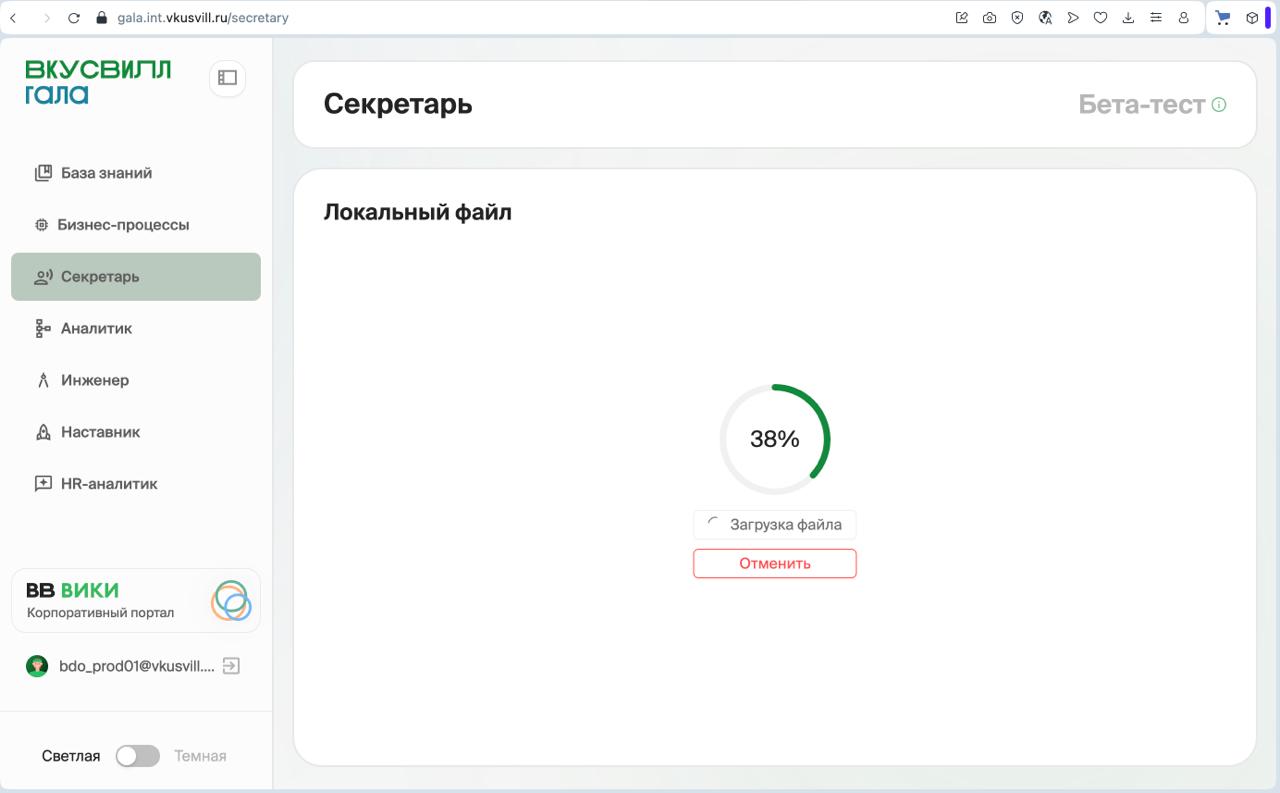Click the Beta-test info icon
1280x793 pixels.
tap(1219, 105)
